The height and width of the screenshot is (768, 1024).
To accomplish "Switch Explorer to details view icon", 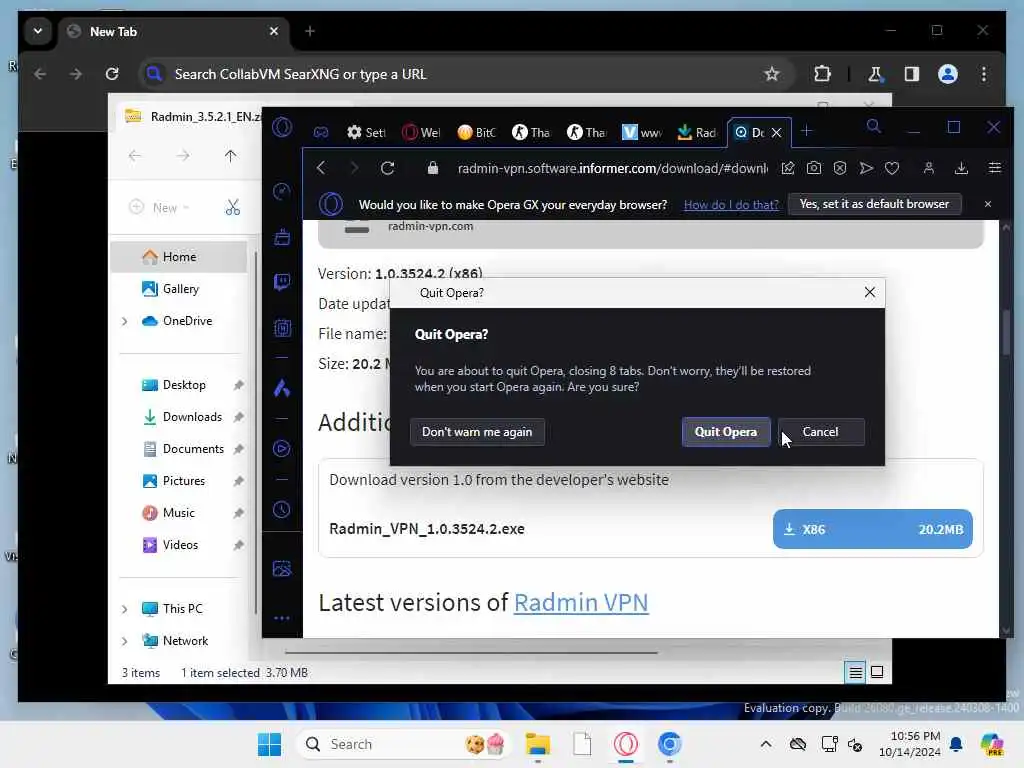I will [855, 672].
